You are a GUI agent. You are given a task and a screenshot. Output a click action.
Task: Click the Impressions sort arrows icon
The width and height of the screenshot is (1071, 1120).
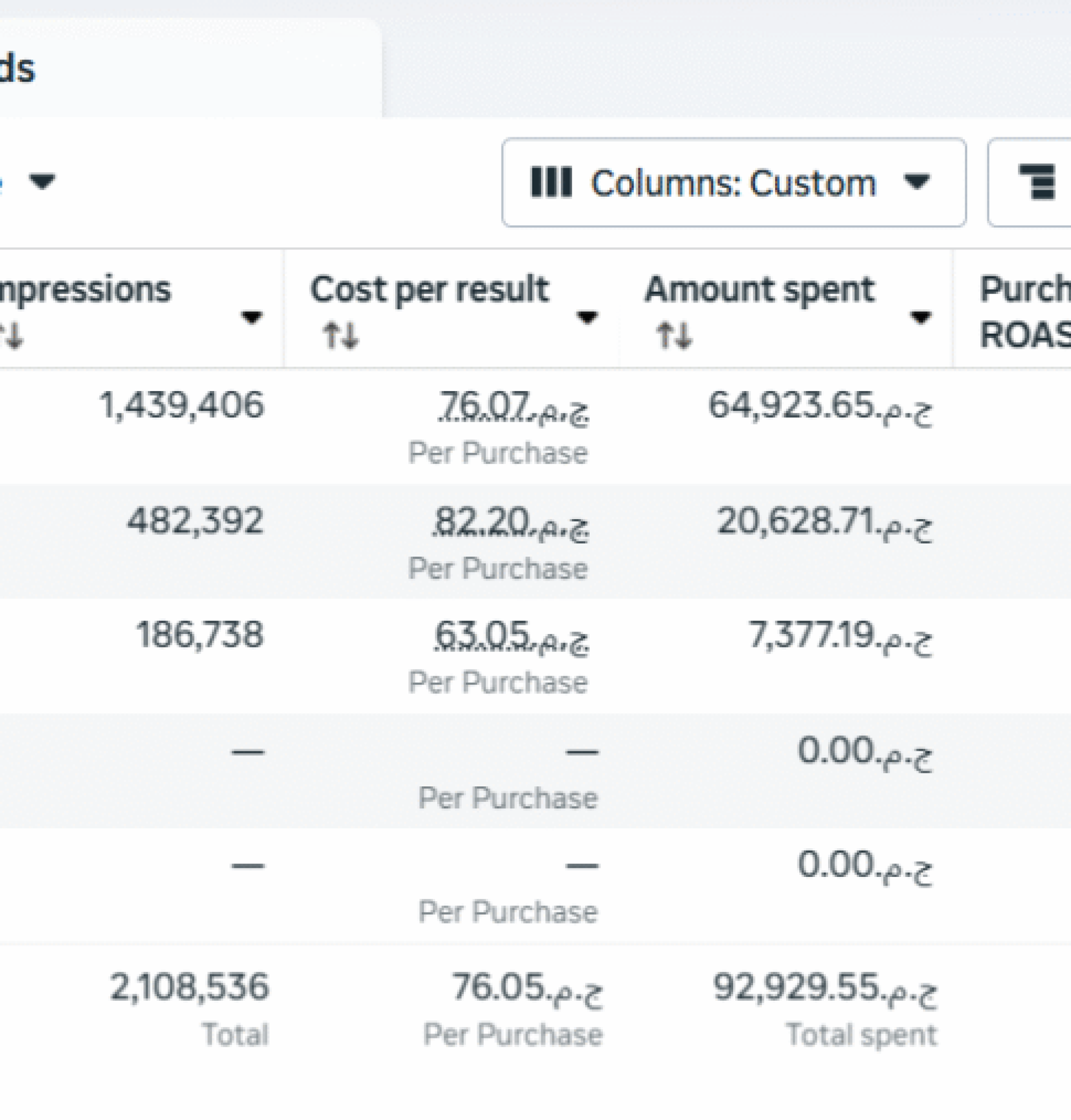(x=12, y=335)
